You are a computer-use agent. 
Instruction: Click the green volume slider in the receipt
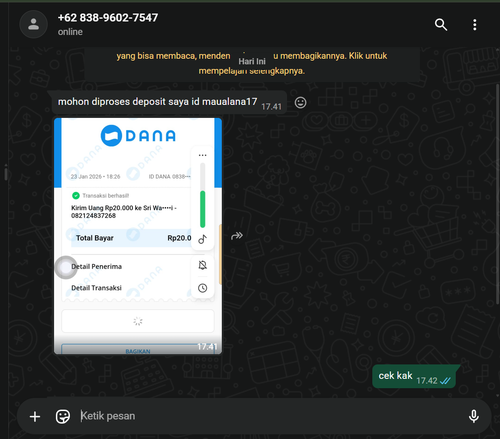click(x=202, y=209)
